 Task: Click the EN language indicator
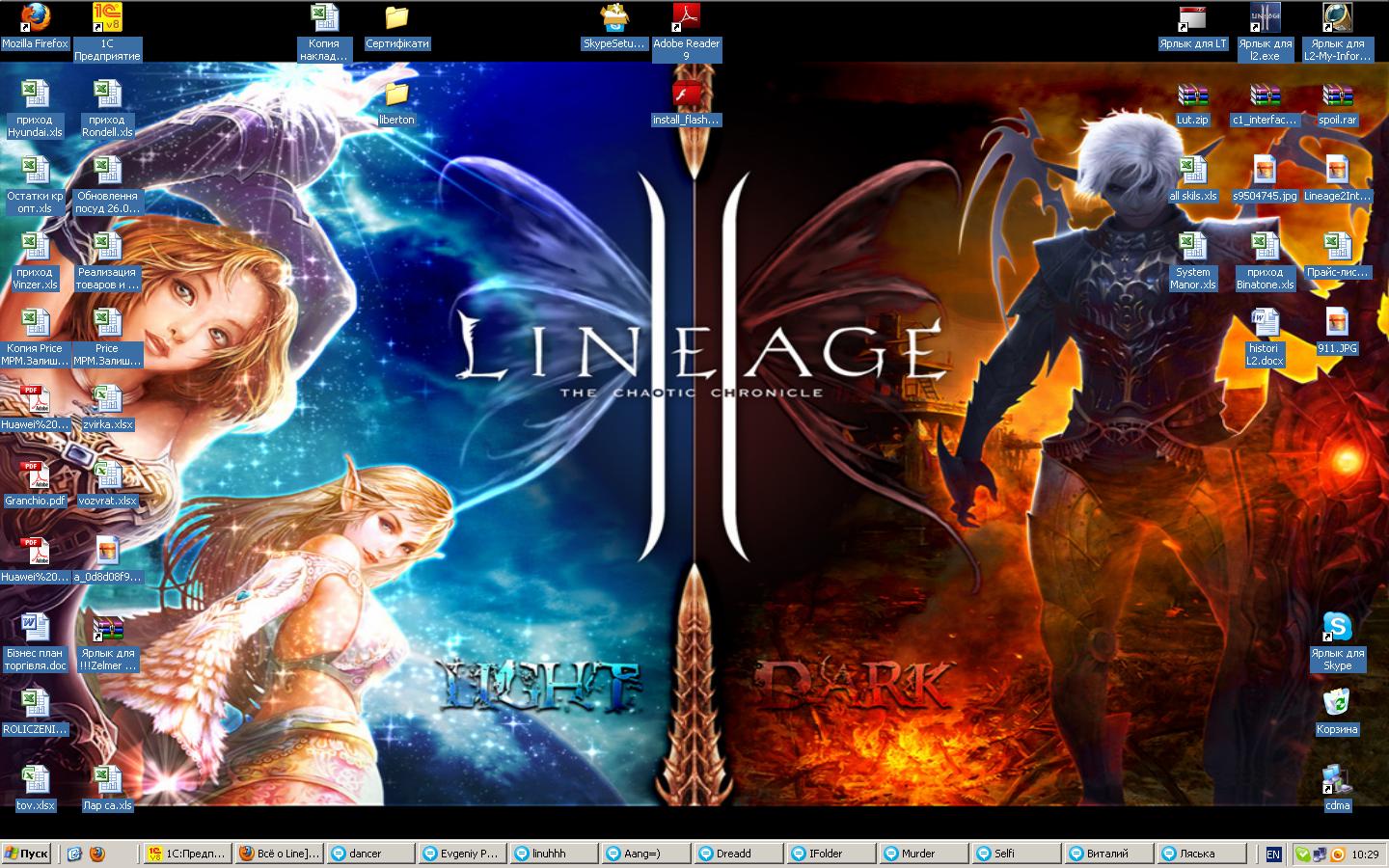click(1273, 854)
